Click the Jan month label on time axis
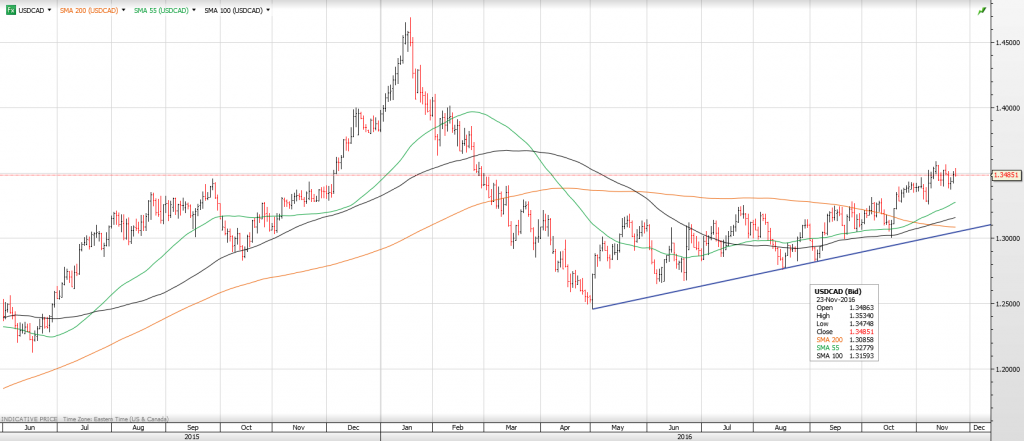This screenshot has width=1024, height=441. (x=408, y=425)
